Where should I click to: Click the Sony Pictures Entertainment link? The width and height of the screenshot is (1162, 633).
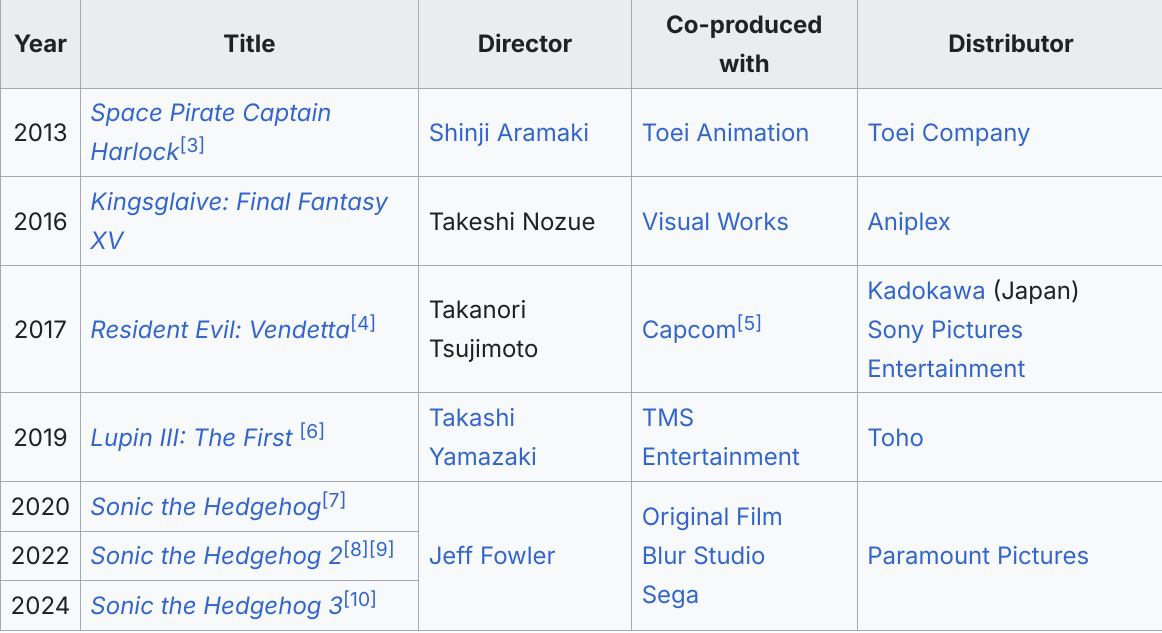point(945,330)
